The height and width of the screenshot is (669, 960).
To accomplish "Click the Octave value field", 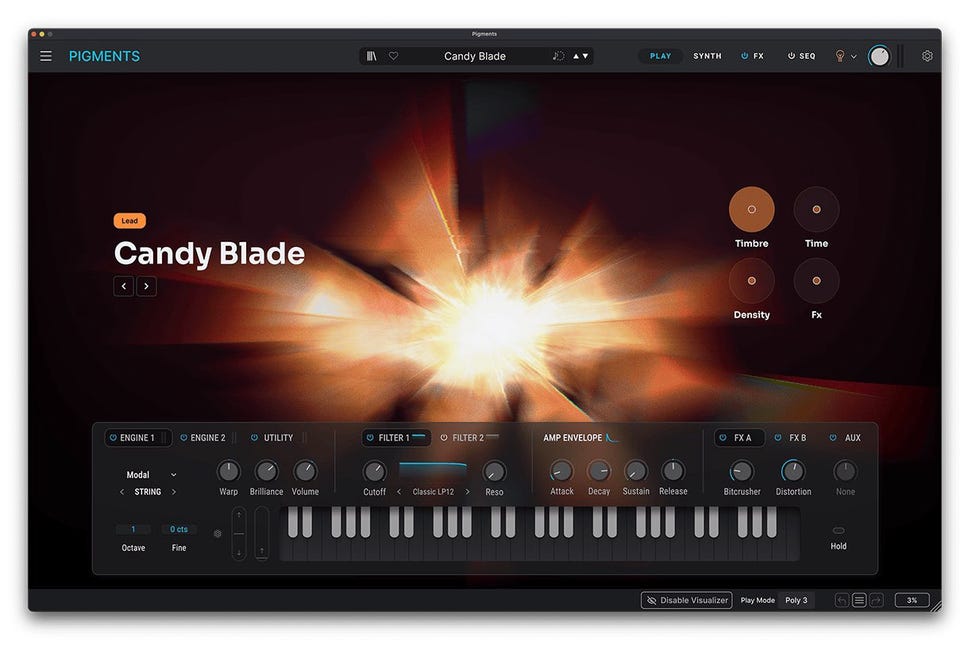I will [133, 529].
